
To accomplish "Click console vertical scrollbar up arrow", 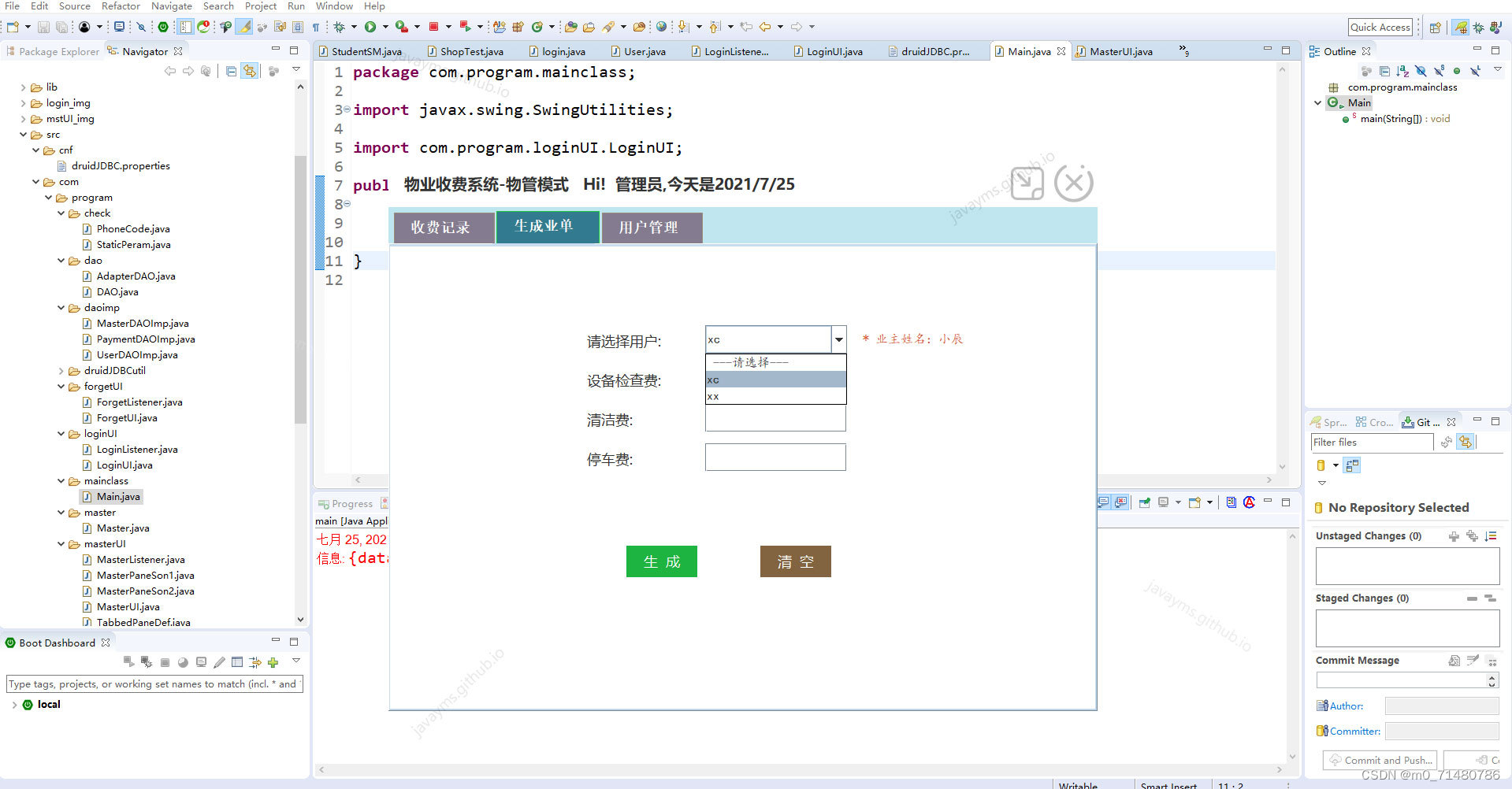I will click(1292, 535).
